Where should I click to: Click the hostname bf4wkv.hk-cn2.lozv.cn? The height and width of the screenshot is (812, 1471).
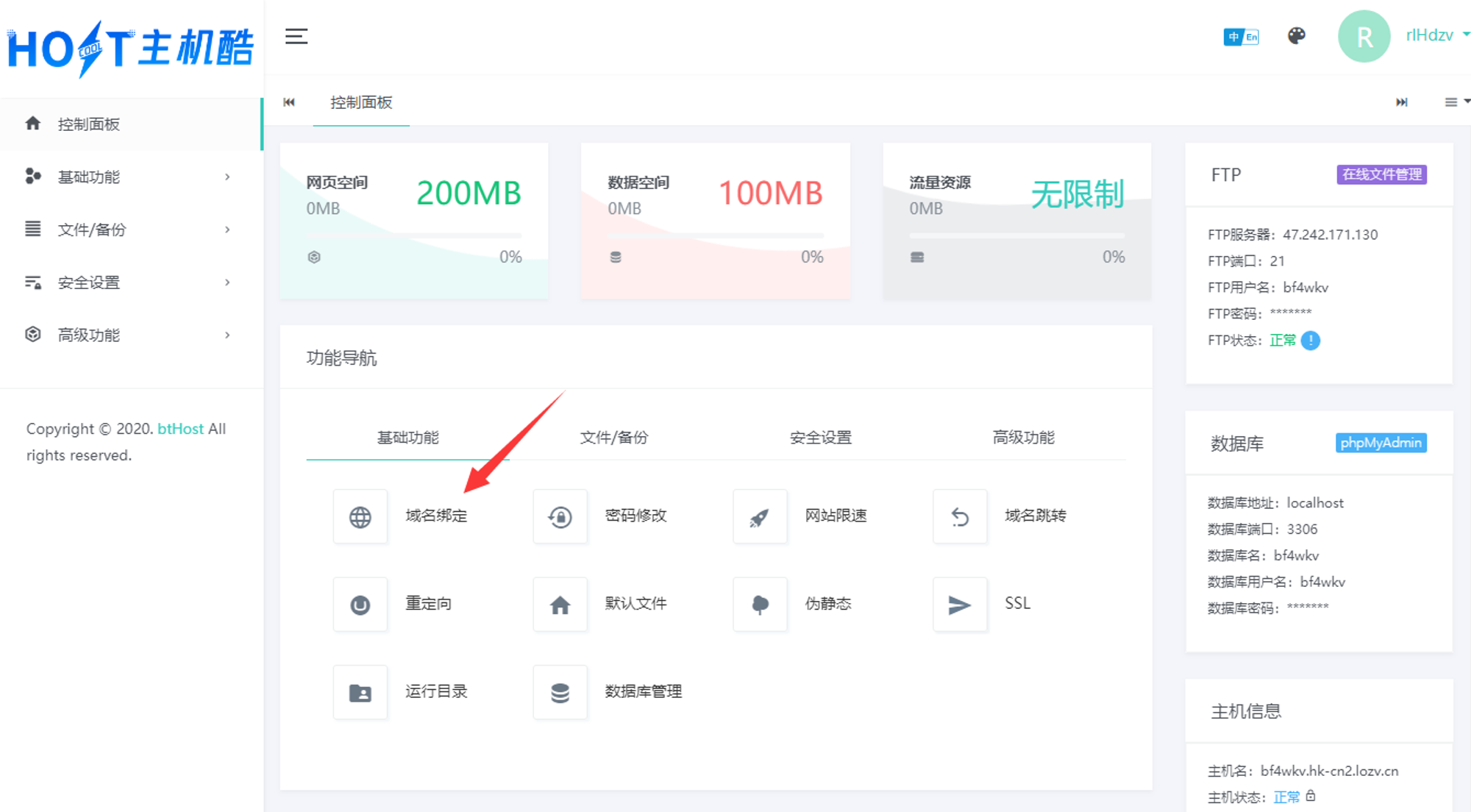[1330, 771]
